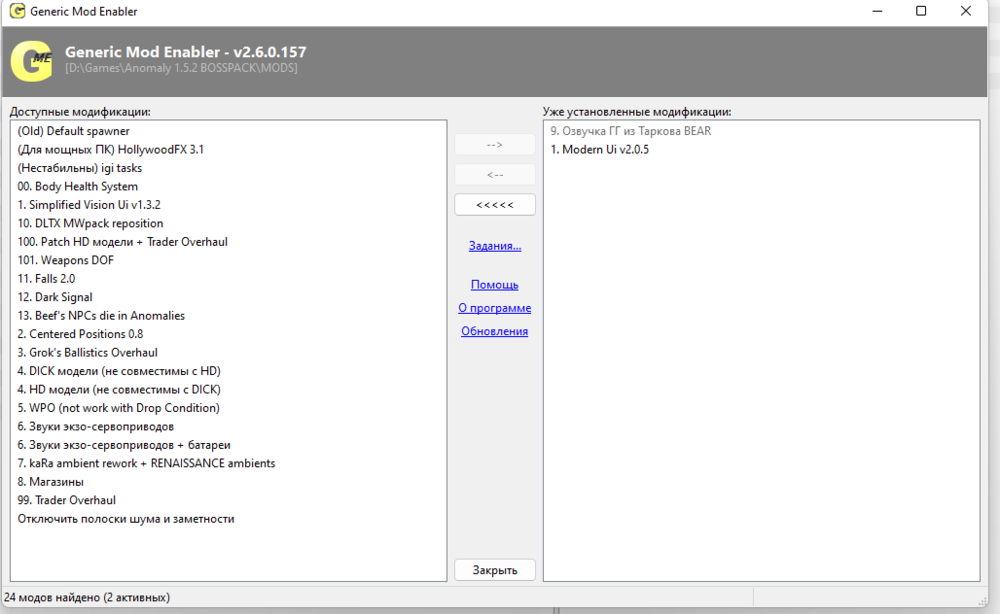Select '99. Trader Overhaul' from available mods
1000x614 pixels.
[66, 500]
